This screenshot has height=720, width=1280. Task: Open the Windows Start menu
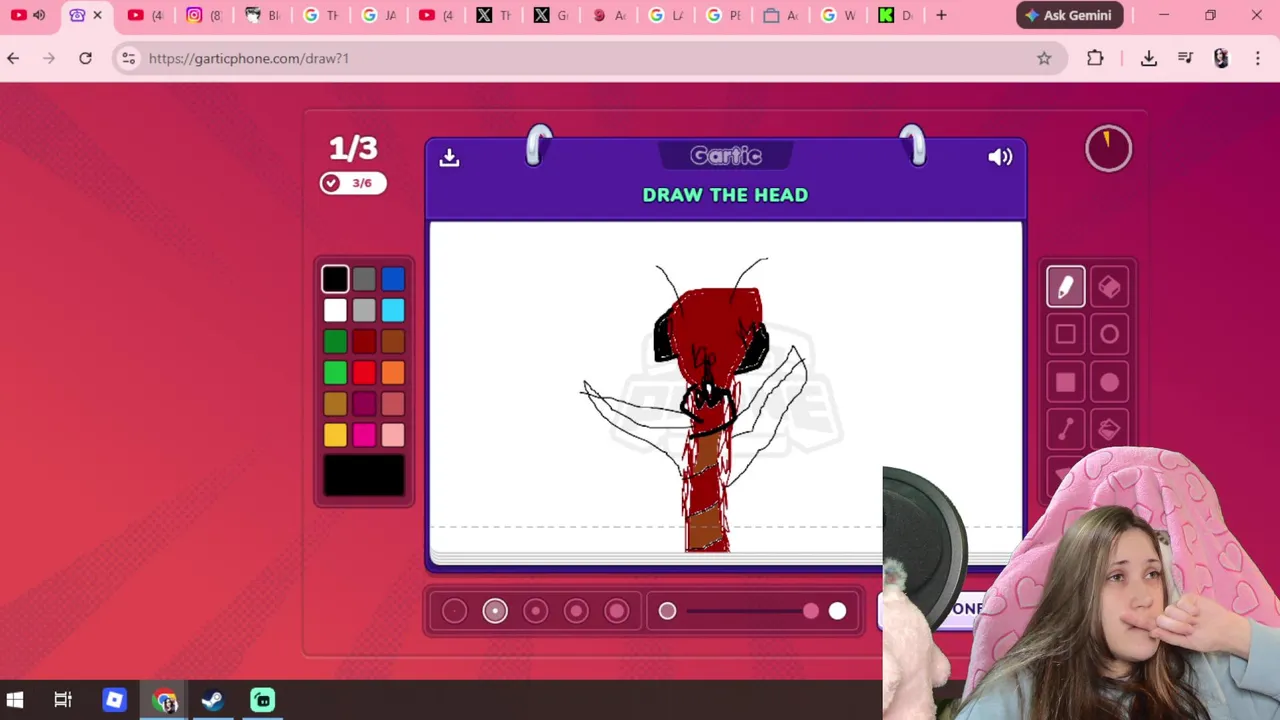(15, 700)
